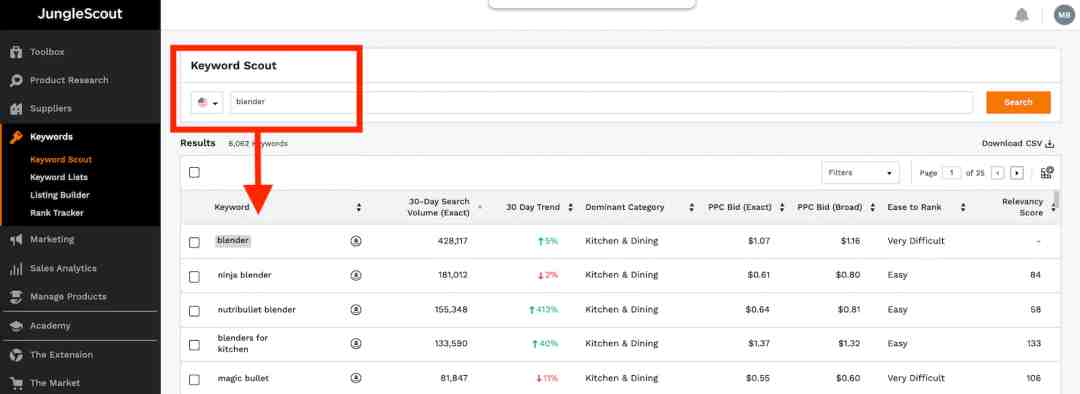Tick the checkbox for nutribullet blender
1080x394 pixels.
[194, 311]
